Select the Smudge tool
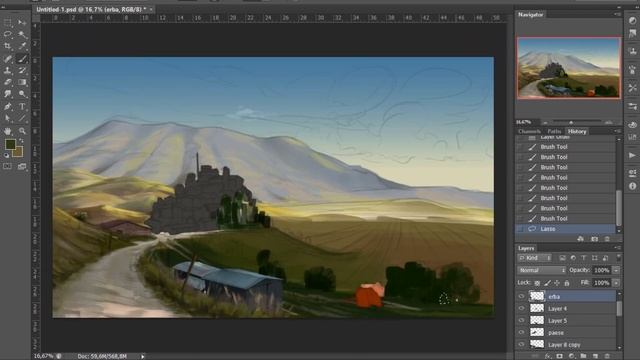The width and height of the screenshot is (640, 360). (x=8, y=94)
